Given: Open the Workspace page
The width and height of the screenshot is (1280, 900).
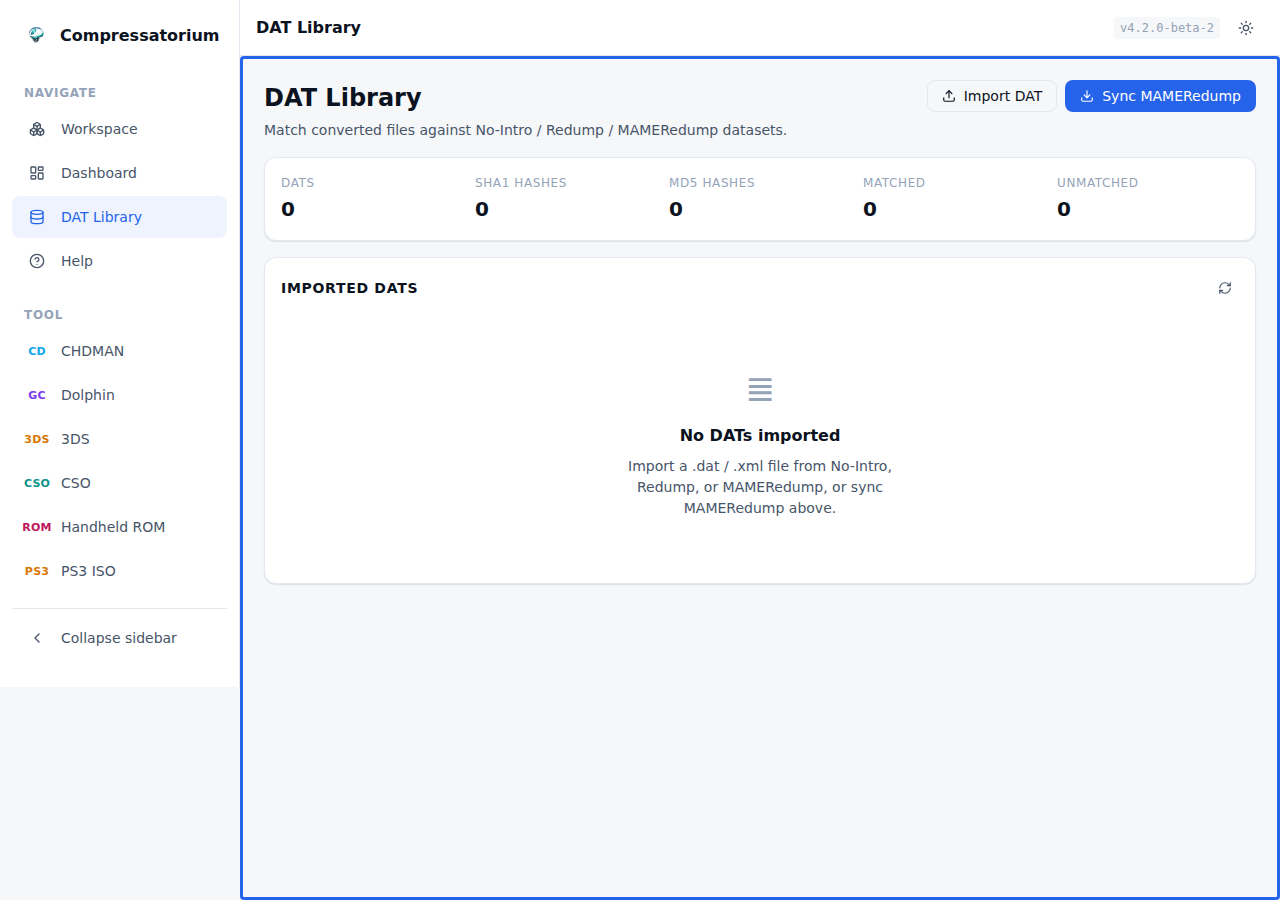Looking at the screenshot, I should tap(119, 129).
